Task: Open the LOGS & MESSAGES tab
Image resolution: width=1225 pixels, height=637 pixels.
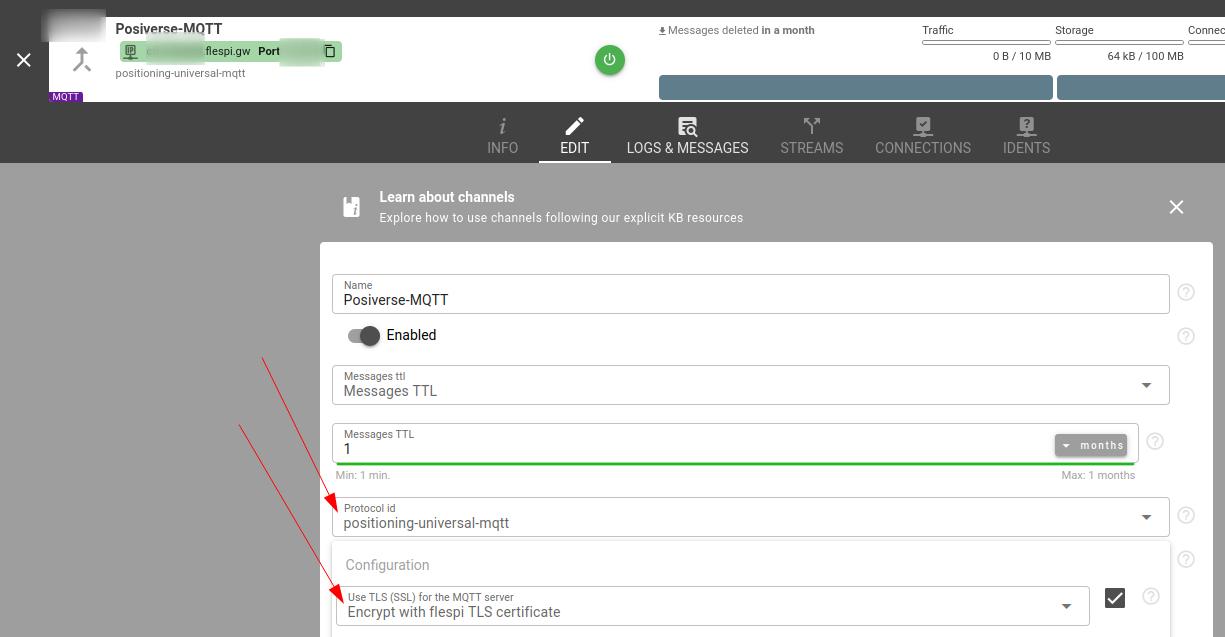Action: pos(687,136)
